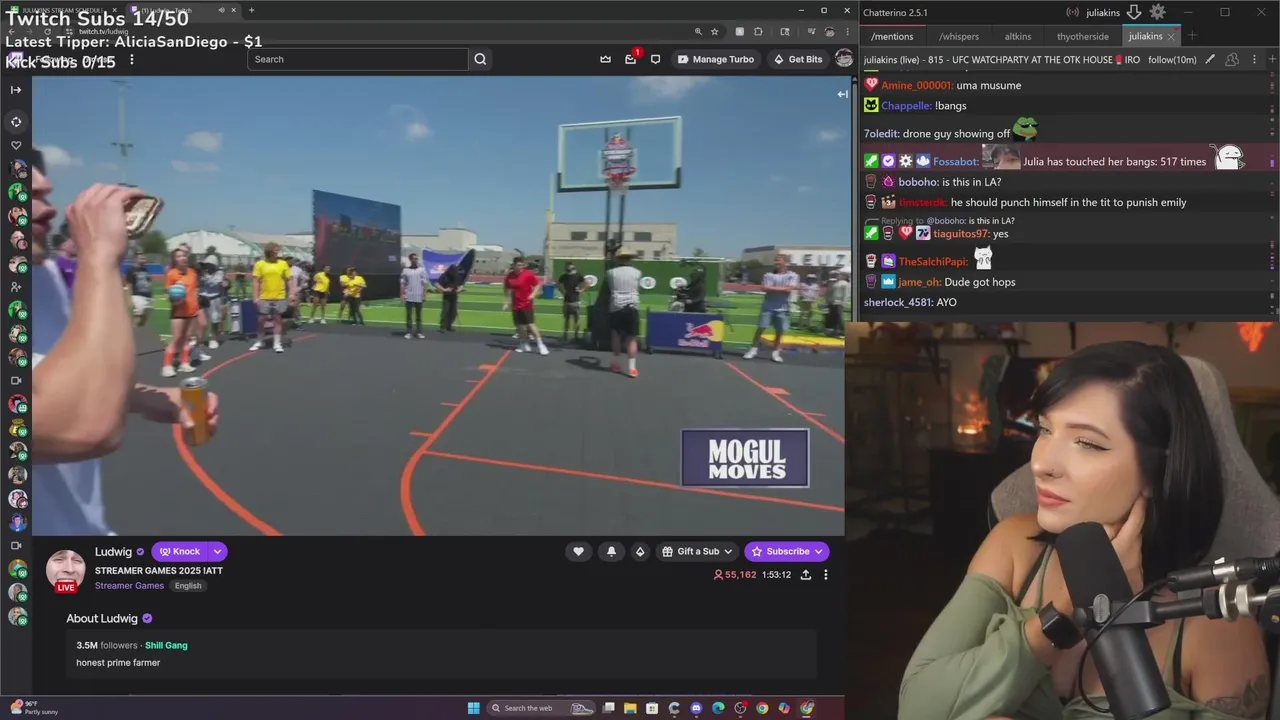
Task: Open the three-dot menu beside share icon
Action: coord(825,575)
